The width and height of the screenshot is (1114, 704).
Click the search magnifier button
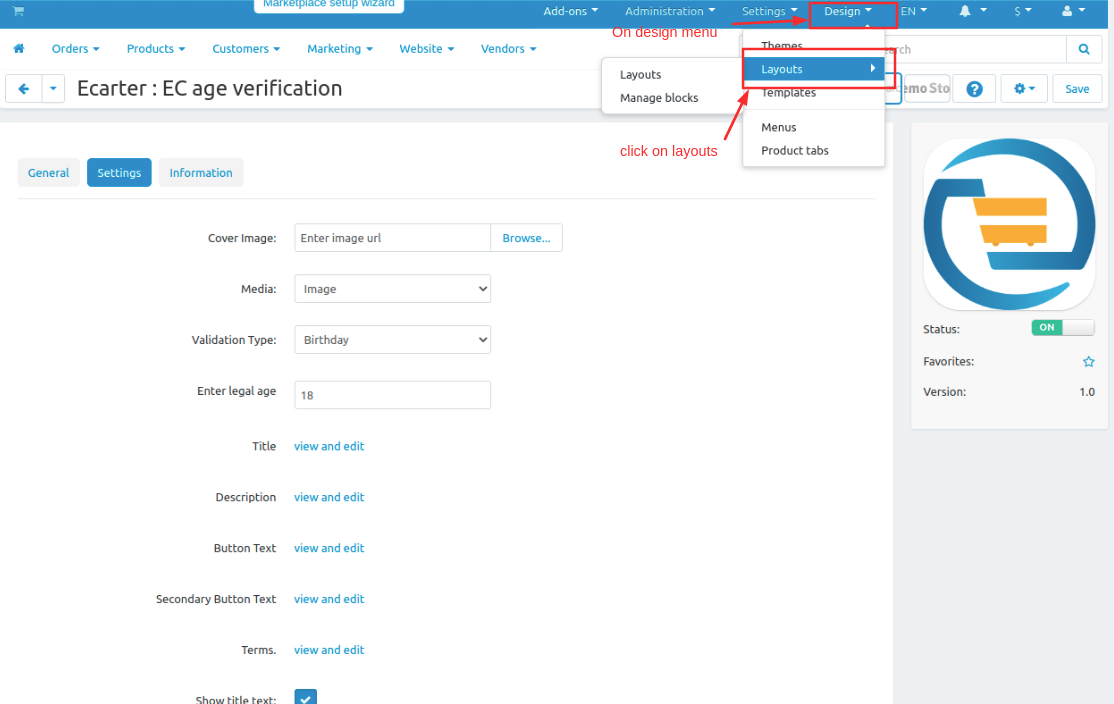(x=1083, y=49)
